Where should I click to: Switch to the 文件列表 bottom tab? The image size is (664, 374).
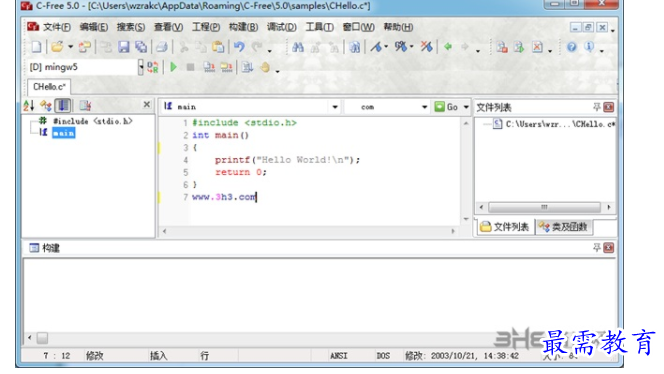click(505, 227)
